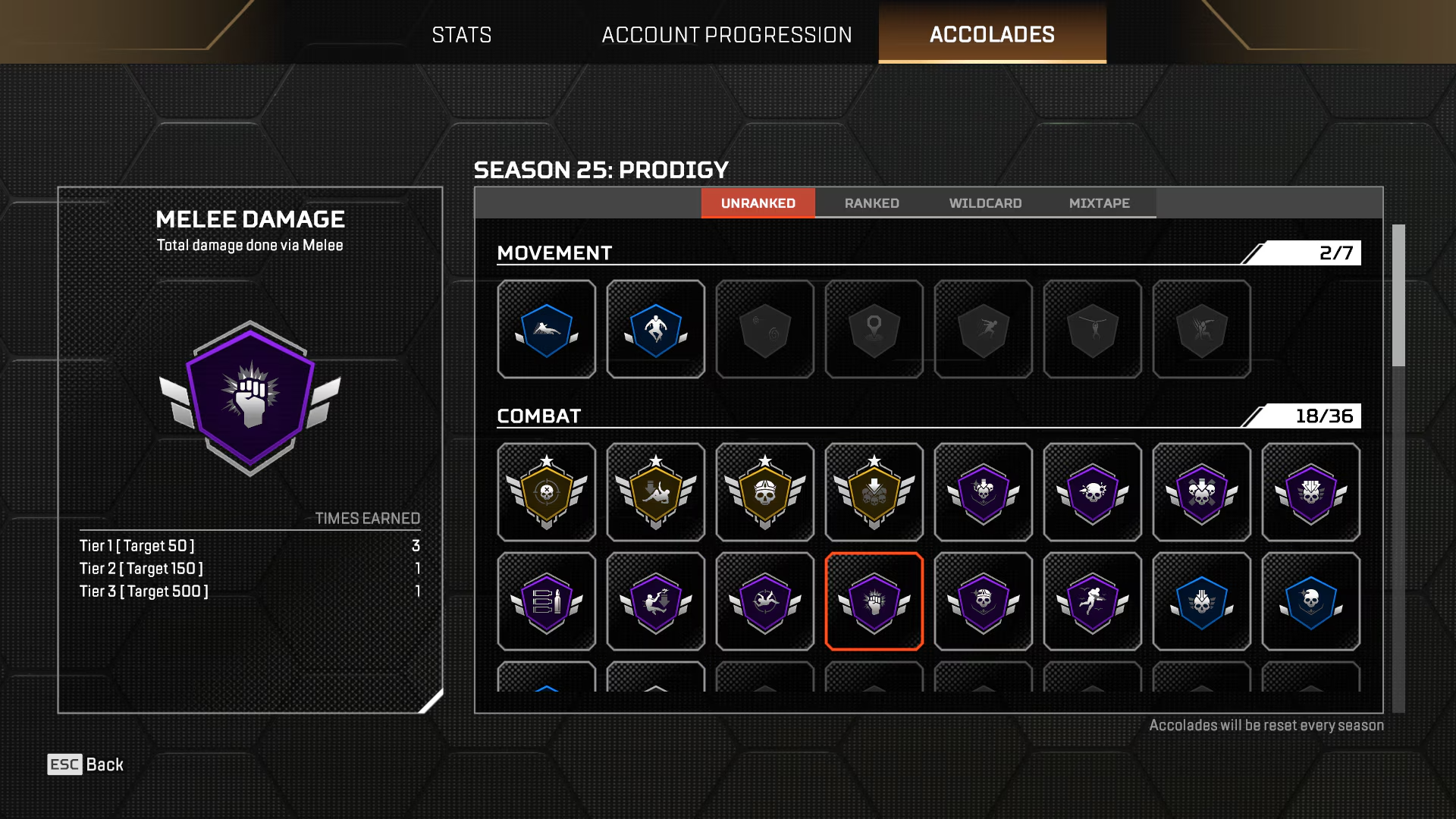This screenshot has height=819, width=1456.
Task: Select the blue jumping figure movement badge
Action: [x=656, y=329]
